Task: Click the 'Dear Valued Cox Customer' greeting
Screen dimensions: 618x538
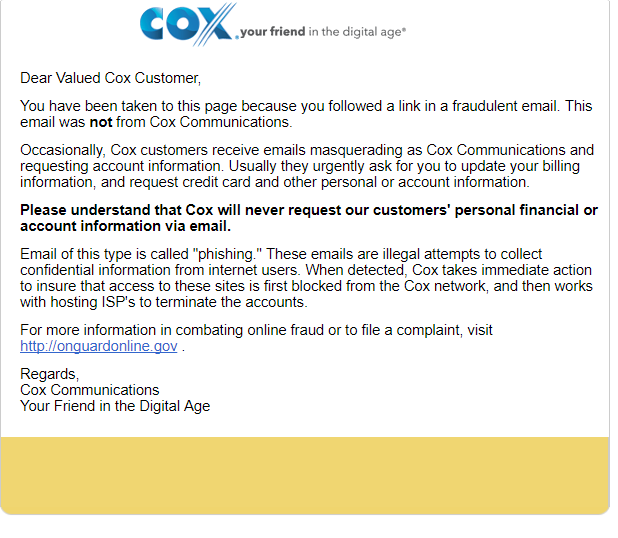Action: (x=110, y=78)
